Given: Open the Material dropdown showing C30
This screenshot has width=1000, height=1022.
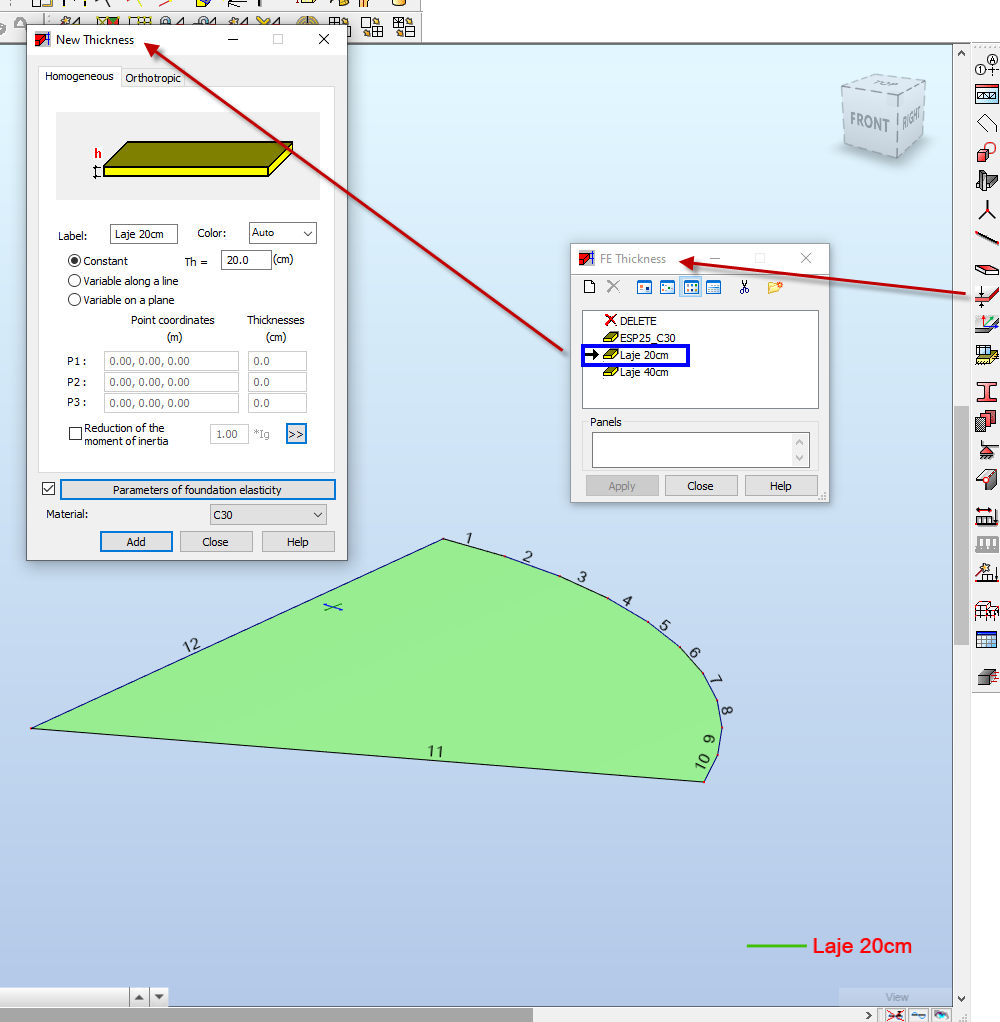Looking at the screenshot, I should 268,514.
